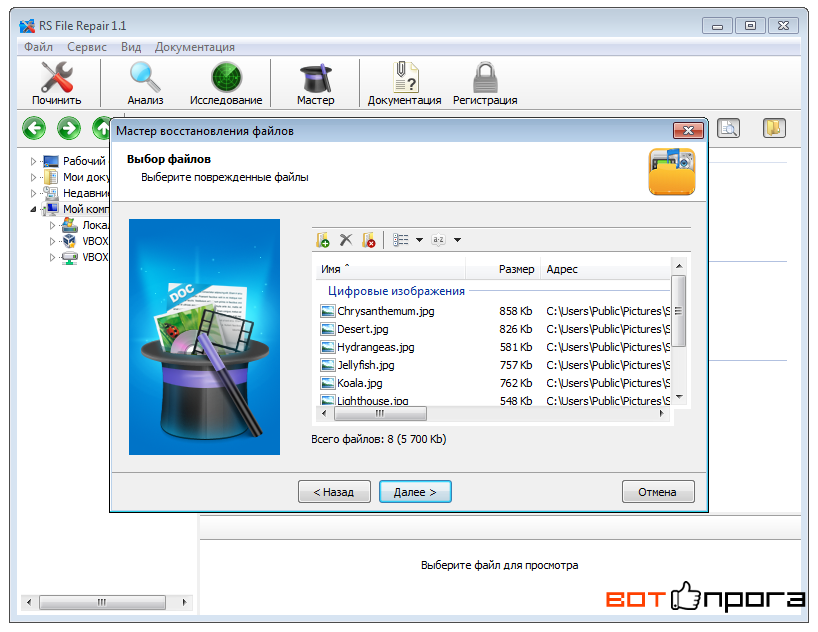
Task: Collapse the Мой комп tree node
Action: 33,209
